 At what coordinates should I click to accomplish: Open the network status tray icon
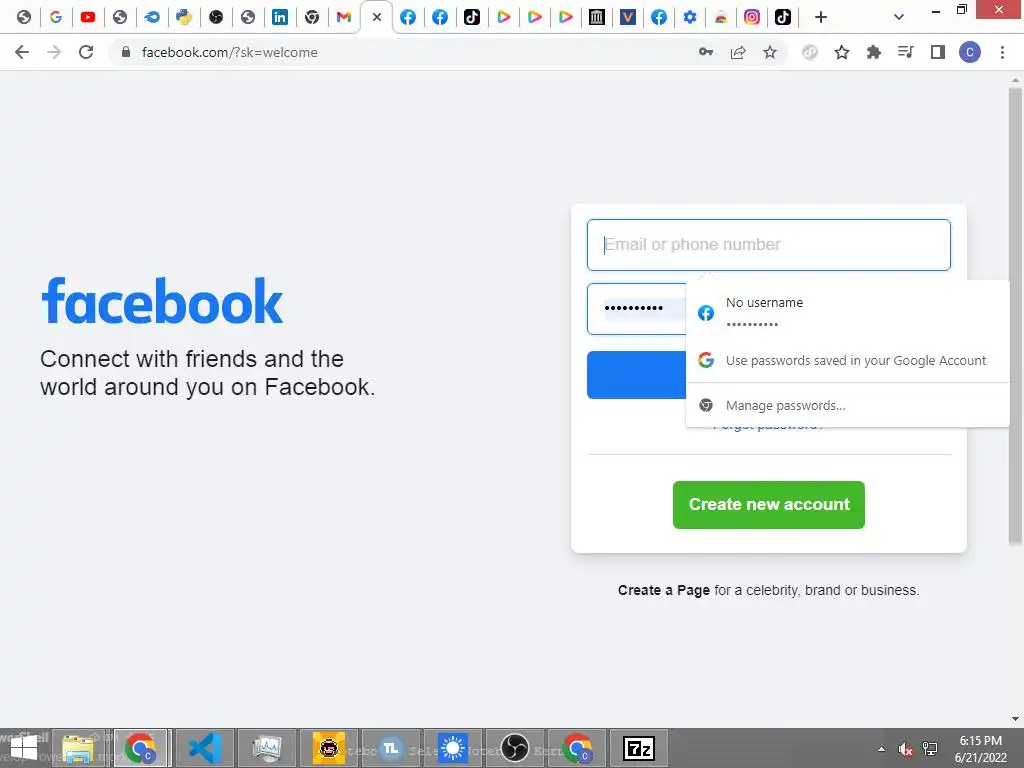(x=930, y=749)
